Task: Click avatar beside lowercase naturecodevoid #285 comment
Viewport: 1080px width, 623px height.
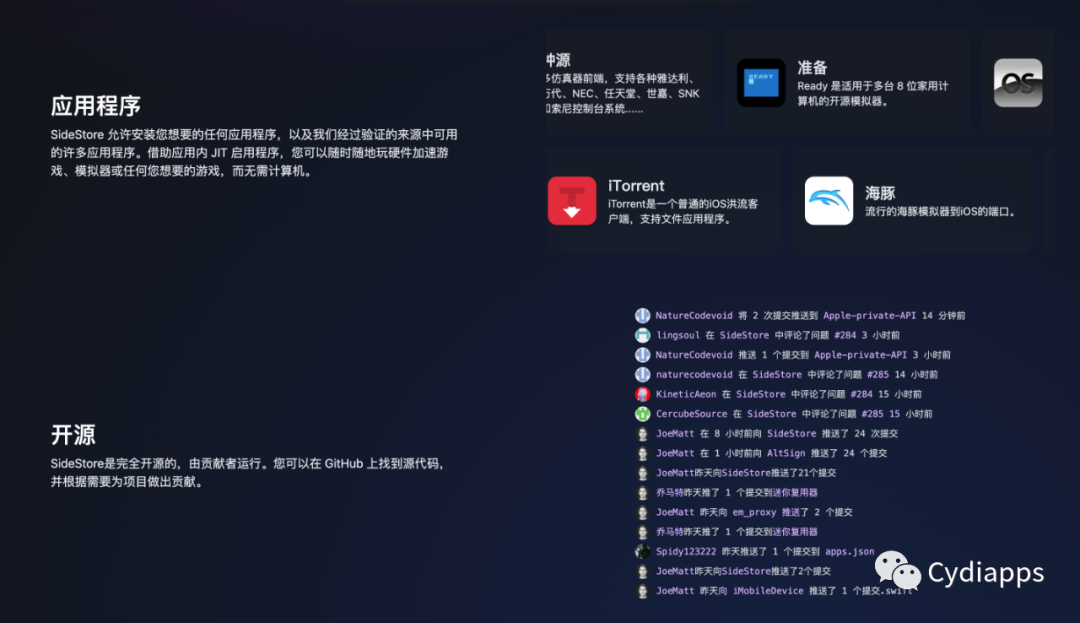Action: click(x=643, y=374)
